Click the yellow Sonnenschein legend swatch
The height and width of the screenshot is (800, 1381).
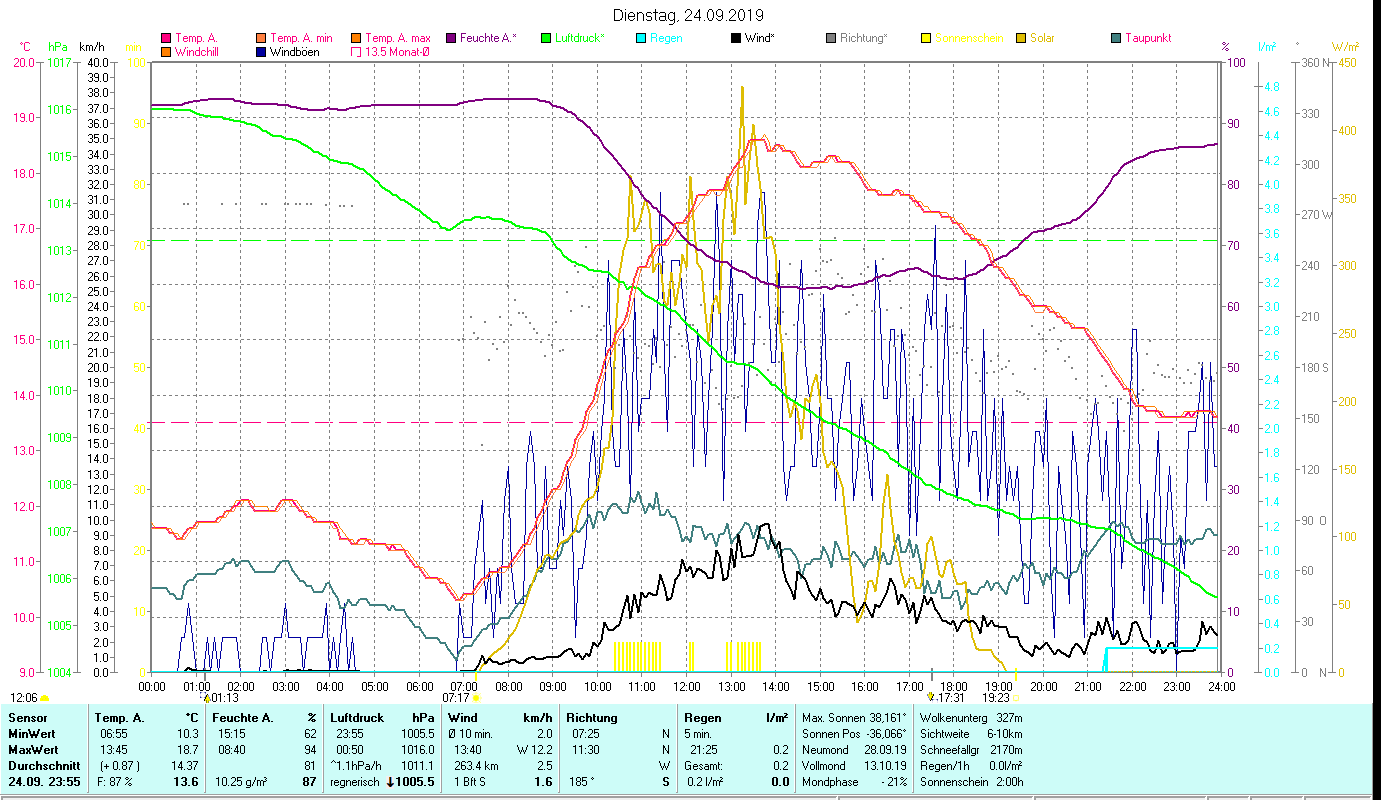925,38
